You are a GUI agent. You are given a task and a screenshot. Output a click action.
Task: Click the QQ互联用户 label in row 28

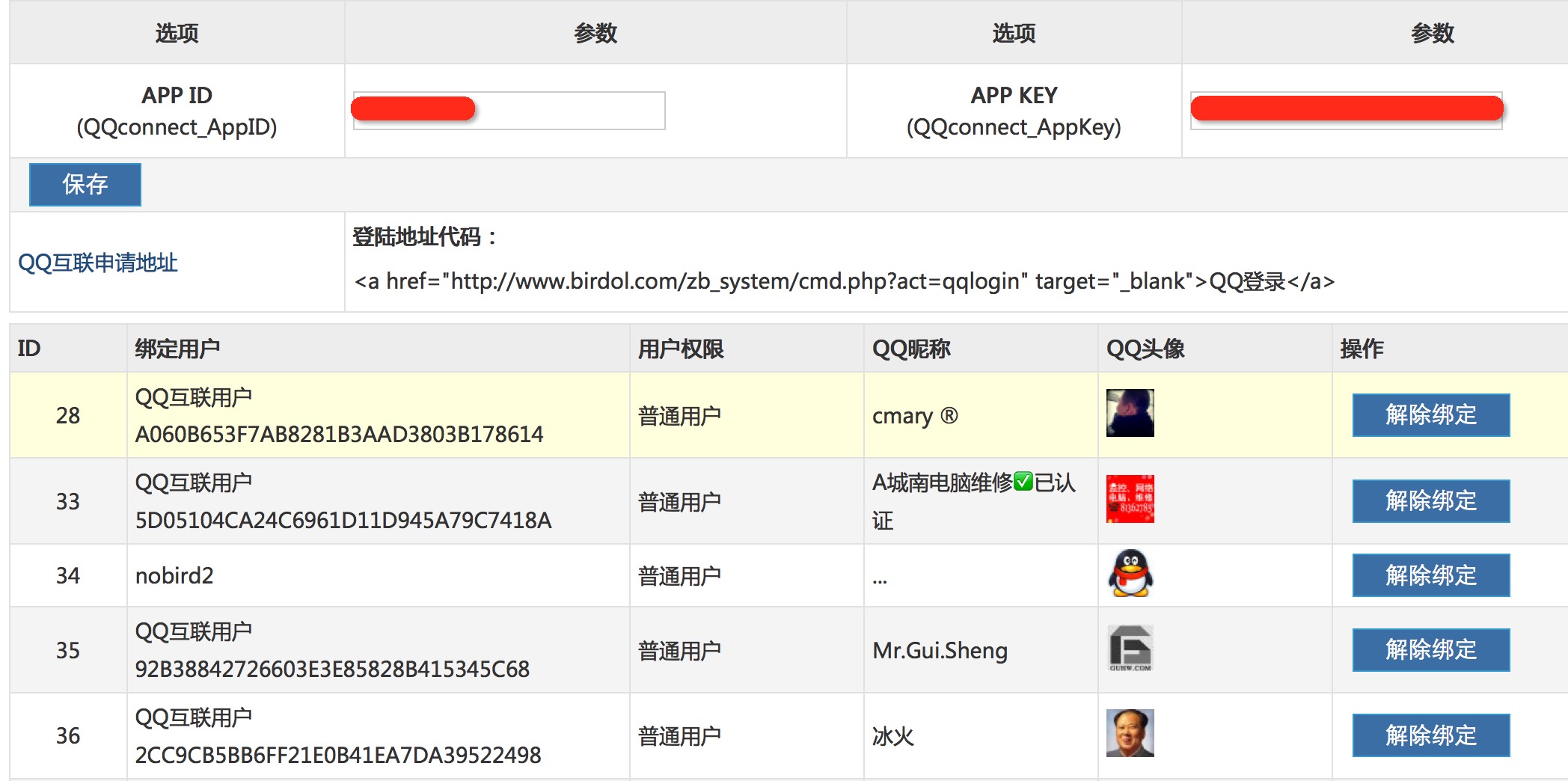(193, 397)
